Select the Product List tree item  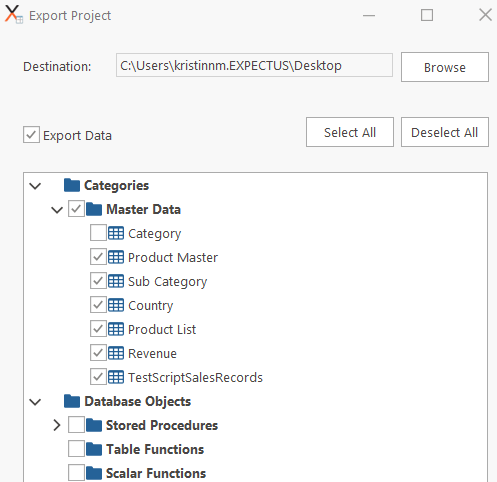pyautogui.click(x=162, y=329)
